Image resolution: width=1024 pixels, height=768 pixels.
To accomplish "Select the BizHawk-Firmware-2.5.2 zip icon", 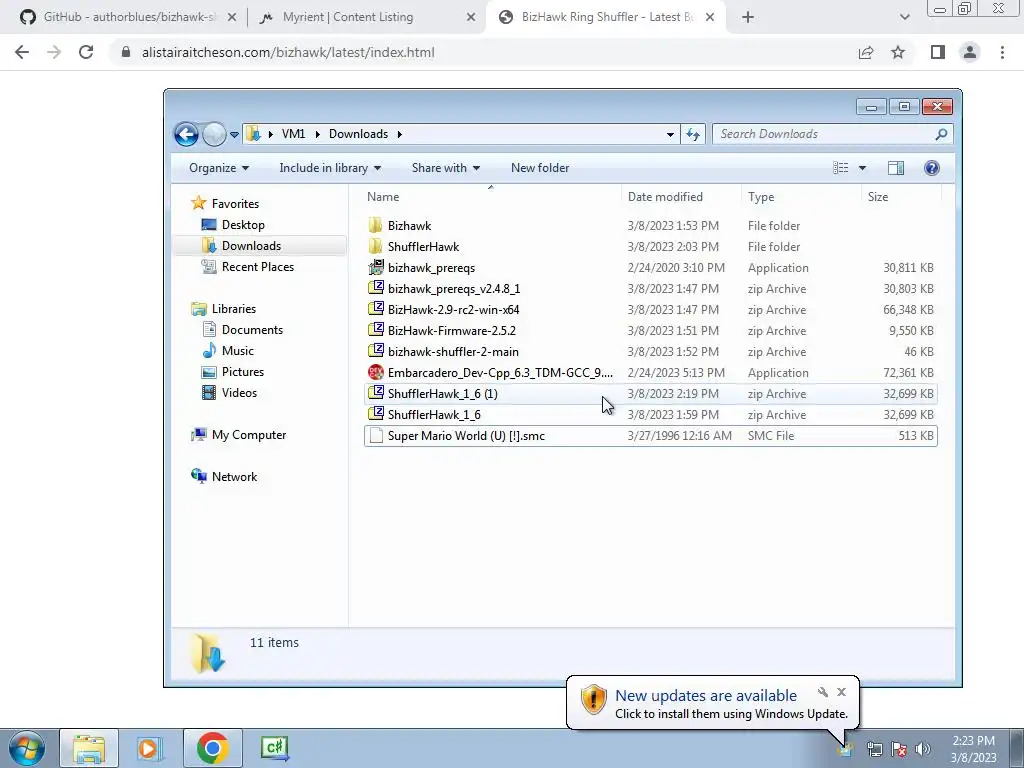I will (x=376, y=330).
